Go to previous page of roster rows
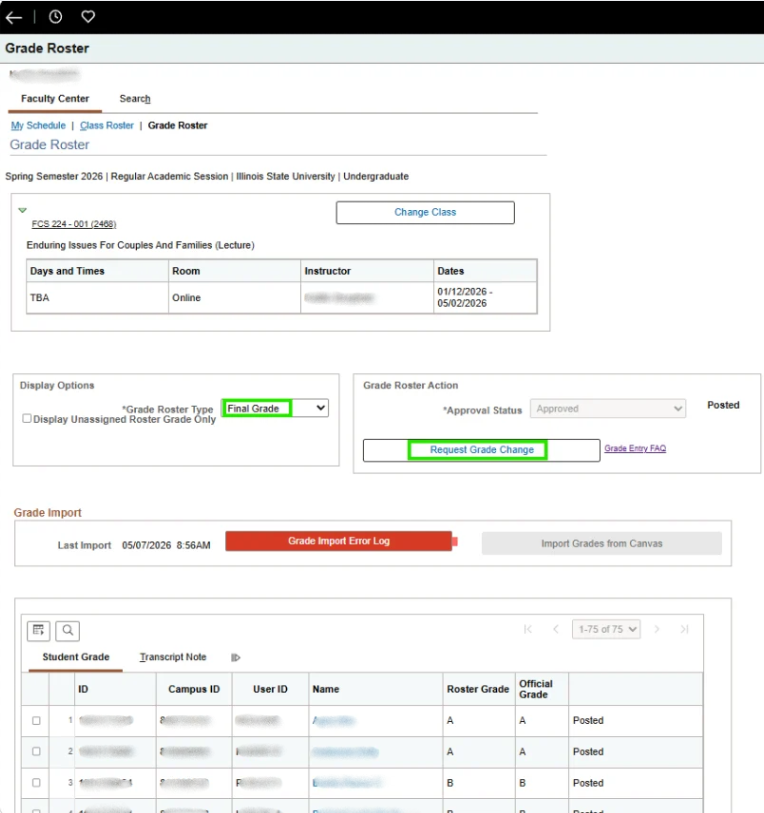 [555, 629]
